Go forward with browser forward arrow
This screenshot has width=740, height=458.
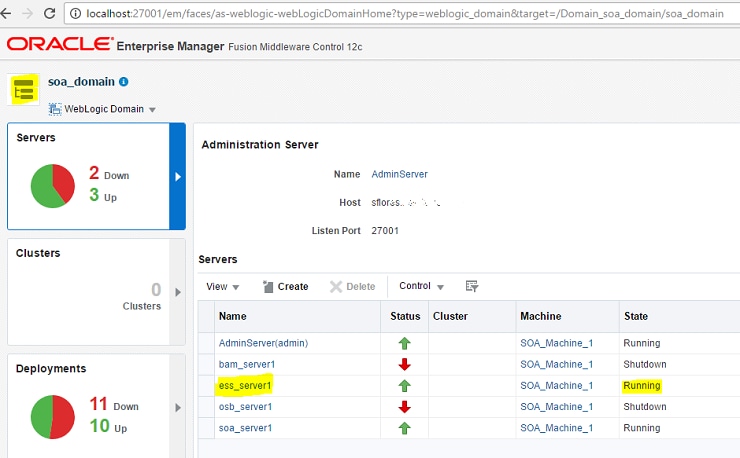27,13
